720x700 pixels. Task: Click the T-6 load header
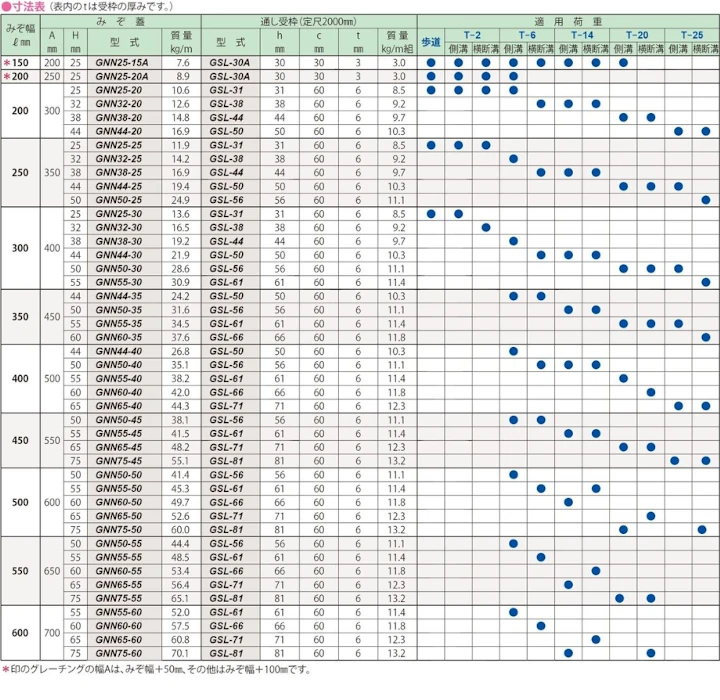pos(527,35)
